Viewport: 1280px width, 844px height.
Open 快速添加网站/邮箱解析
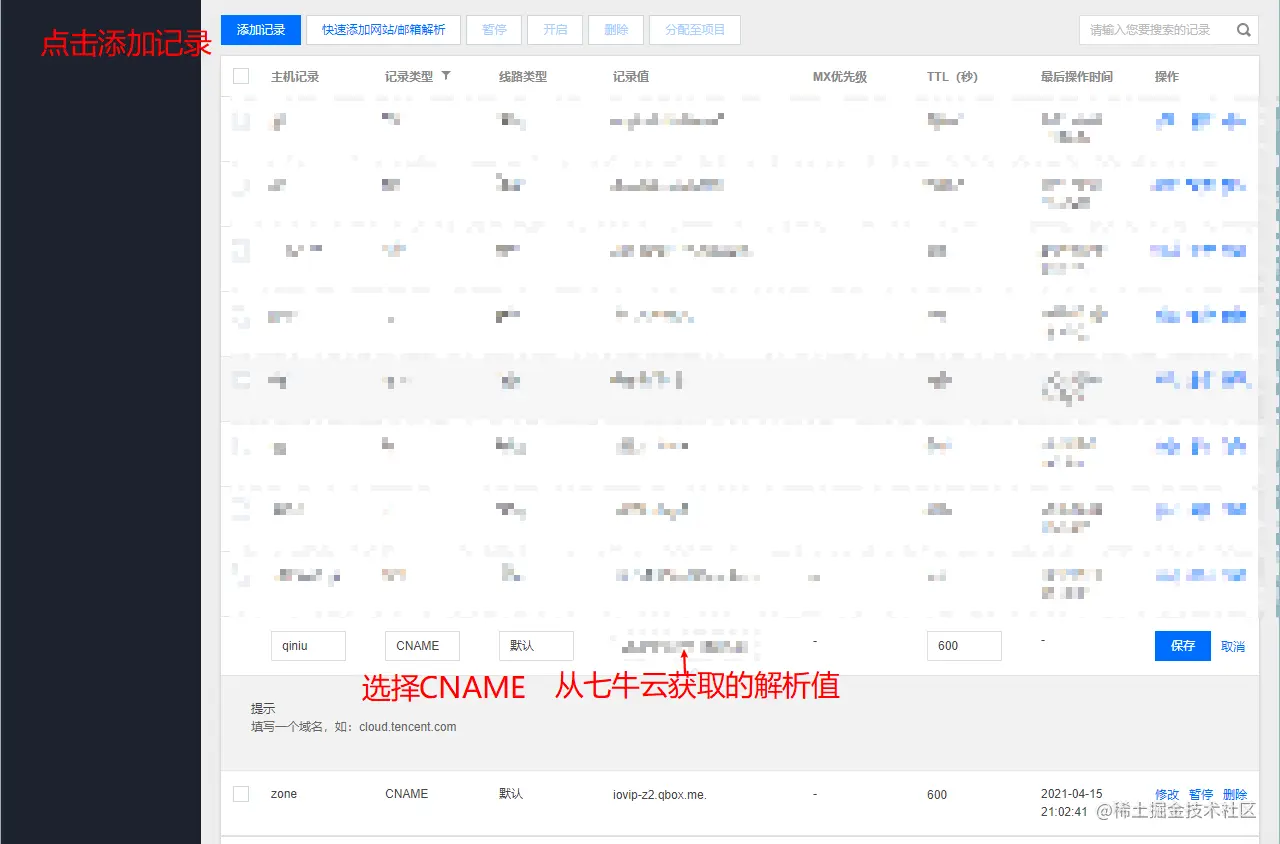coord(384,30)
